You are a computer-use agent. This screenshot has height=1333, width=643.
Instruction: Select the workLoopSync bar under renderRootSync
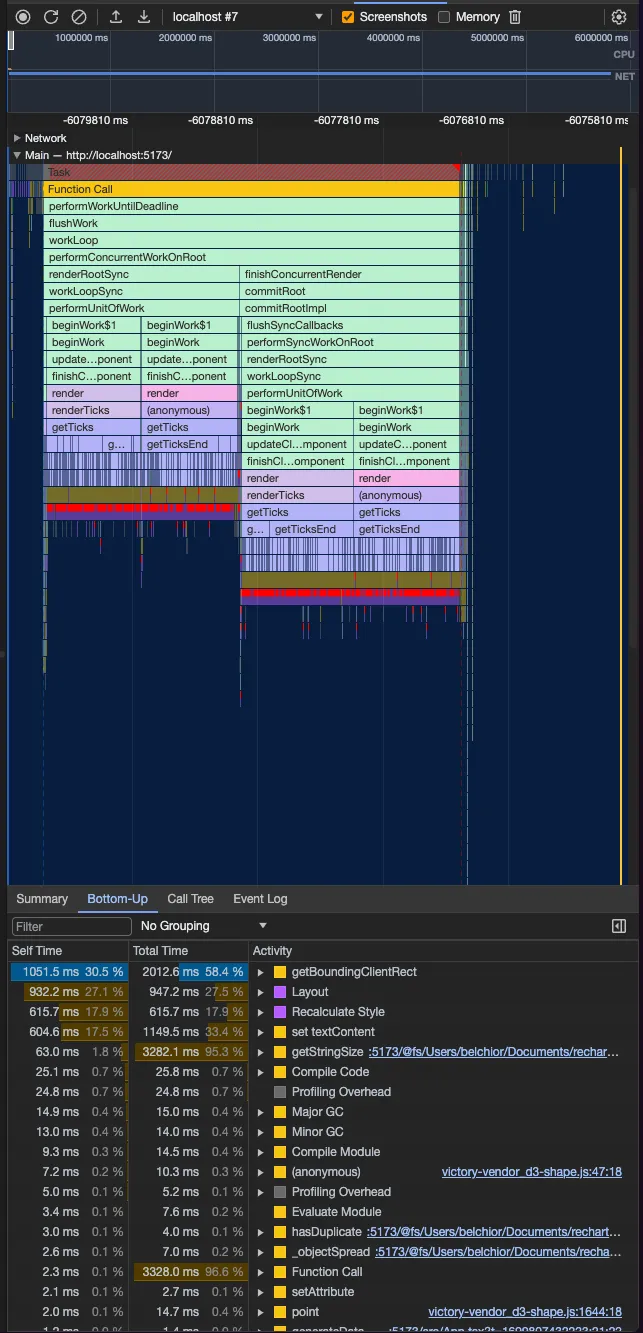pyautogui.click(x=142, y=291)
